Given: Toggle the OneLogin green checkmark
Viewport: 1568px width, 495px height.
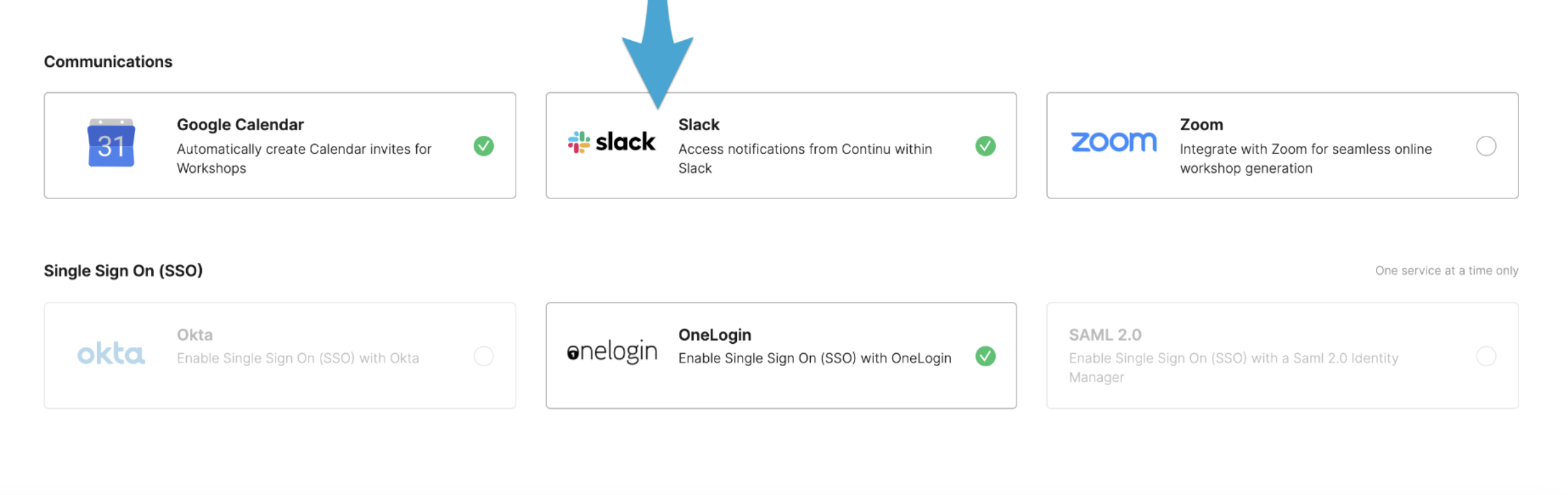Looking at the screenshot, I should pos(985,356).
